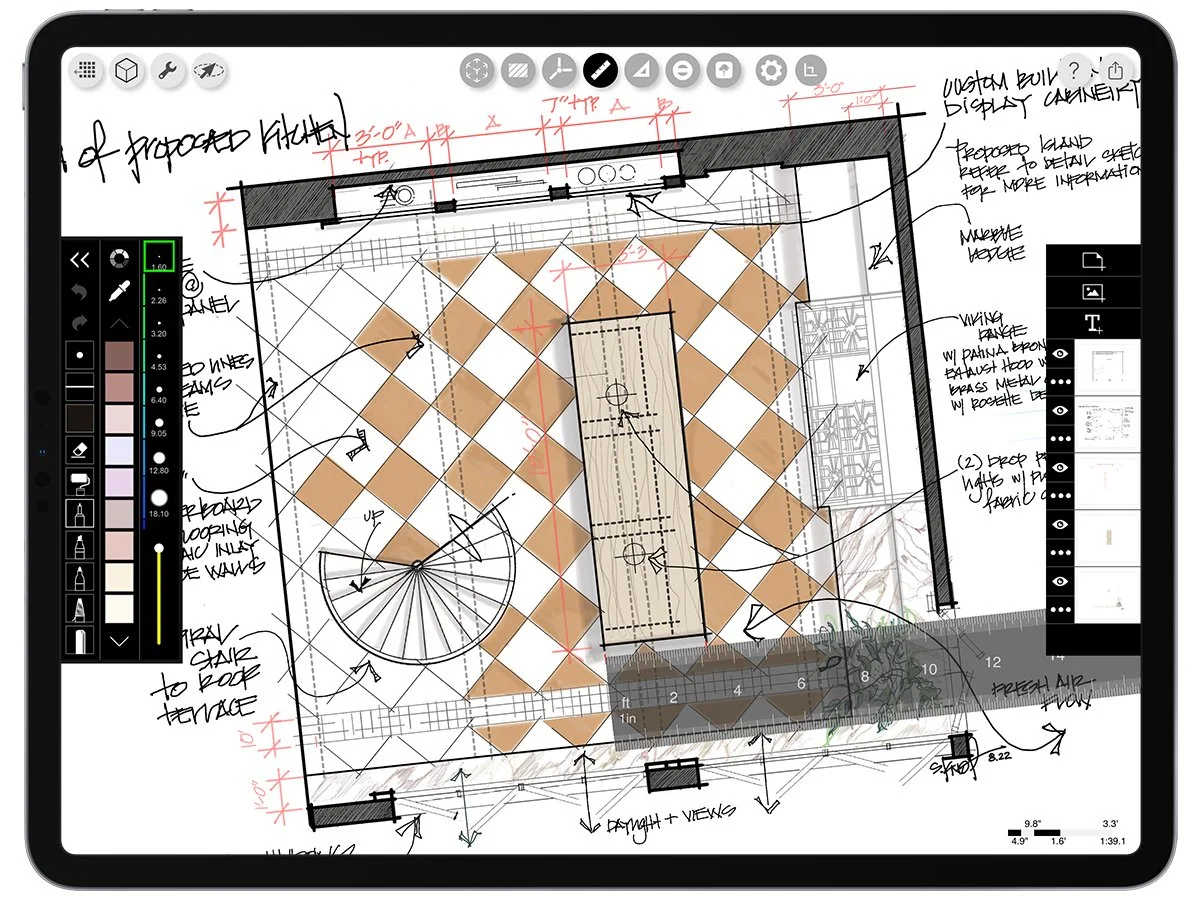The image size is (1200, 900).
Task: Choose the top mauve-brown color swatch
Action: pyautogui.click(x=119, y=355)
